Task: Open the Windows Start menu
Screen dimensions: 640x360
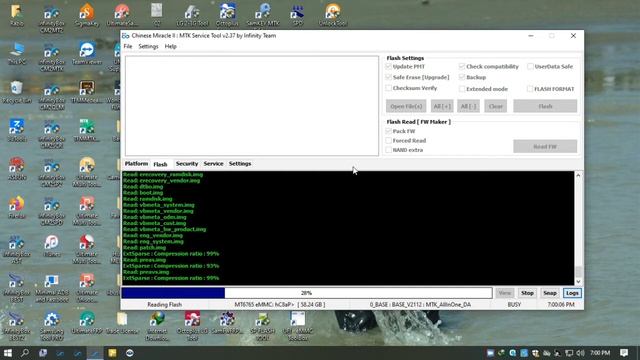Action: 7,353
